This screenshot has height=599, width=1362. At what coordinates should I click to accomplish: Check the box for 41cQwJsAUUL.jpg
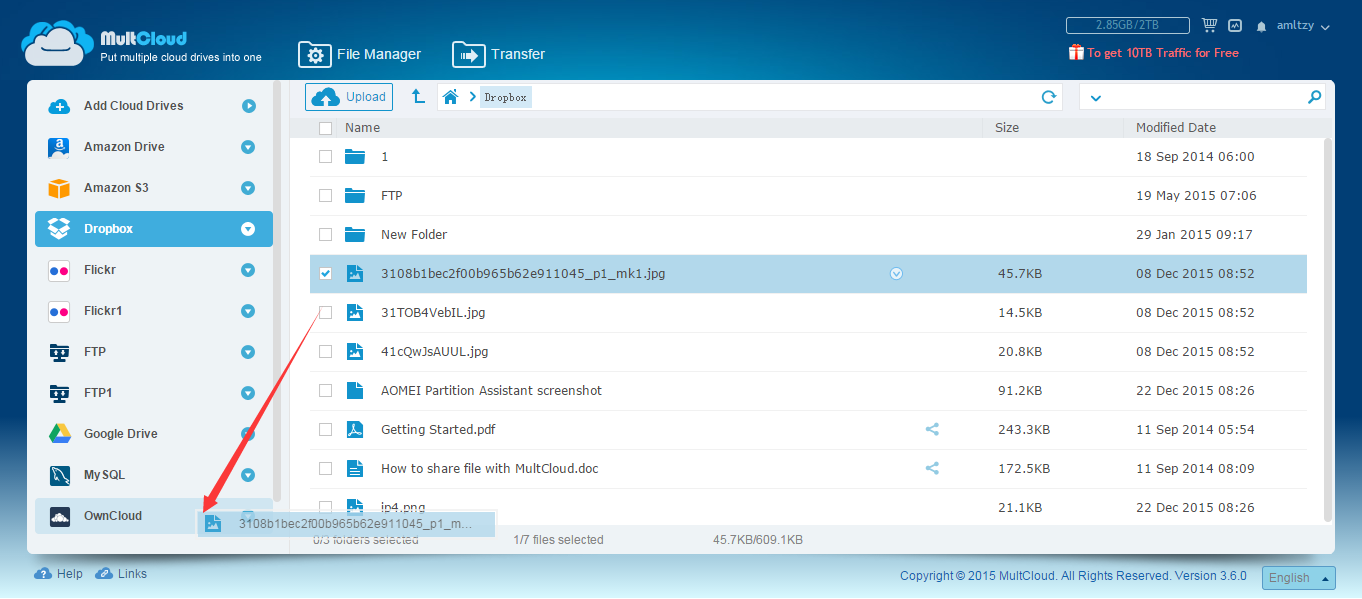pos(325,352)
